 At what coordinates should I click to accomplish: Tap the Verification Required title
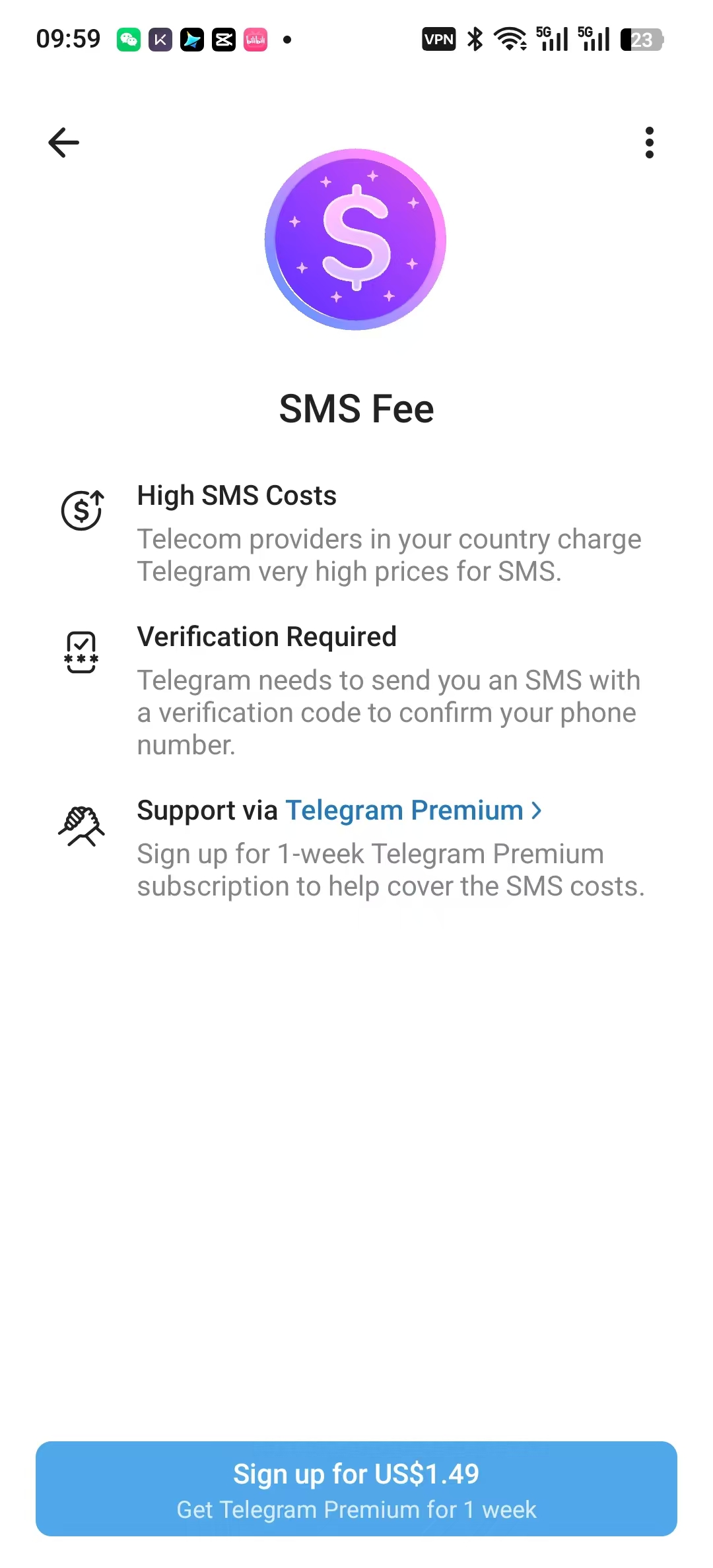[x=267, y=637]
